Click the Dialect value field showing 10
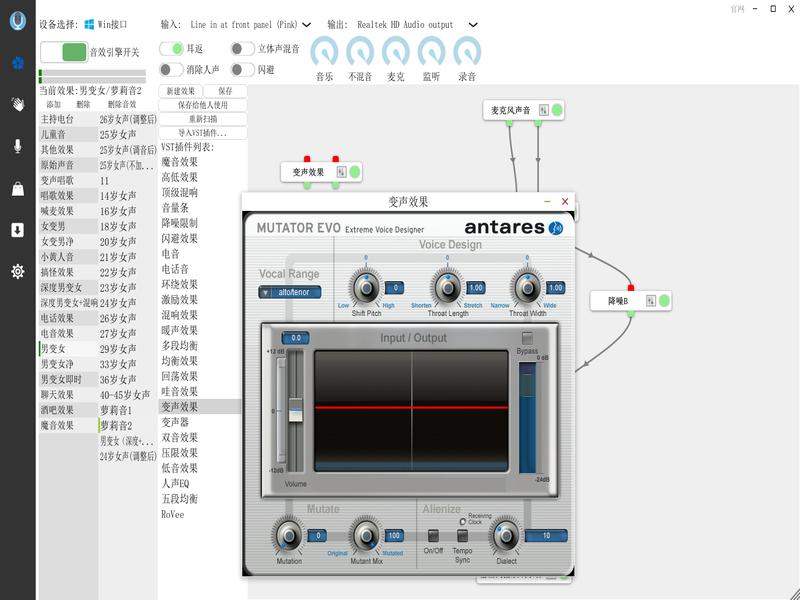The image size is (800, 600). coord(546,535)
